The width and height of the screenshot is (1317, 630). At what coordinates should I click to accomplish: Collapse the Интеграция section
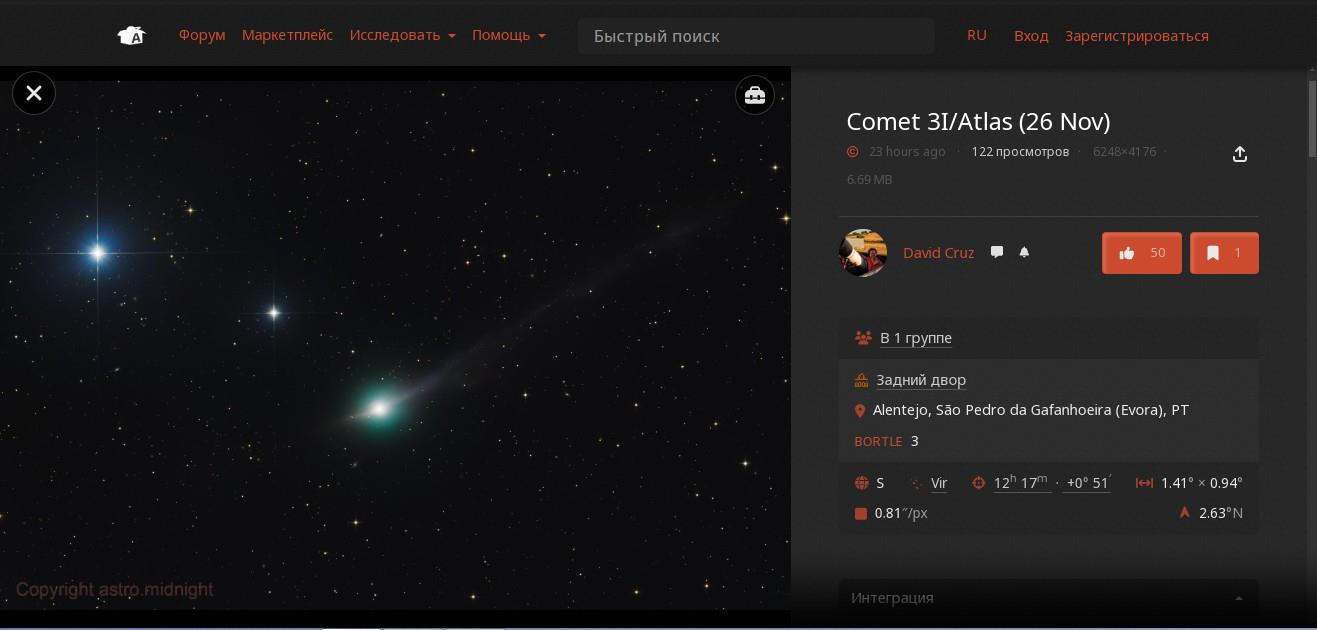tap(1048, 597)
